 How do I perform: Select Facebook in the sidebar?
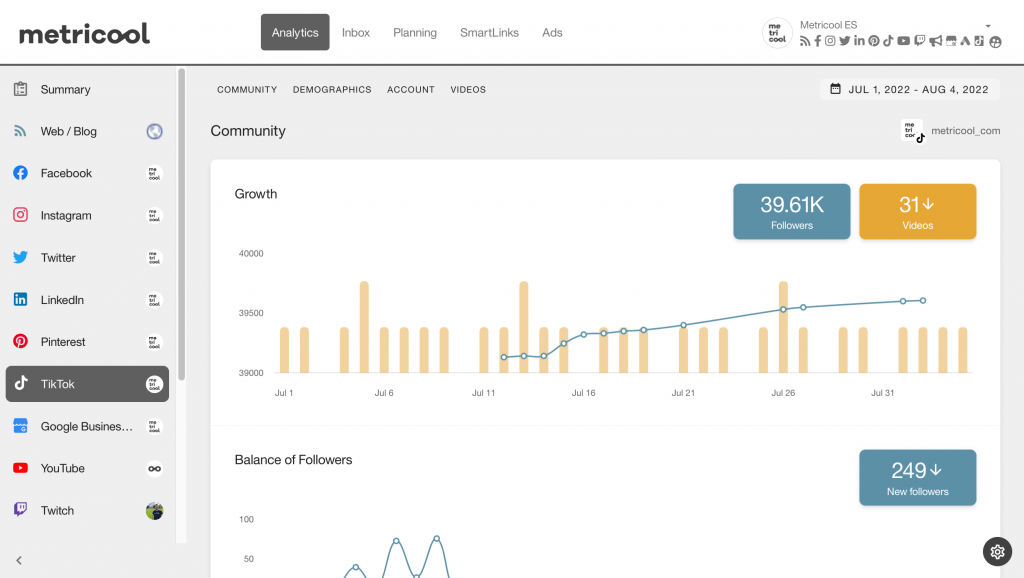point(88,173)
